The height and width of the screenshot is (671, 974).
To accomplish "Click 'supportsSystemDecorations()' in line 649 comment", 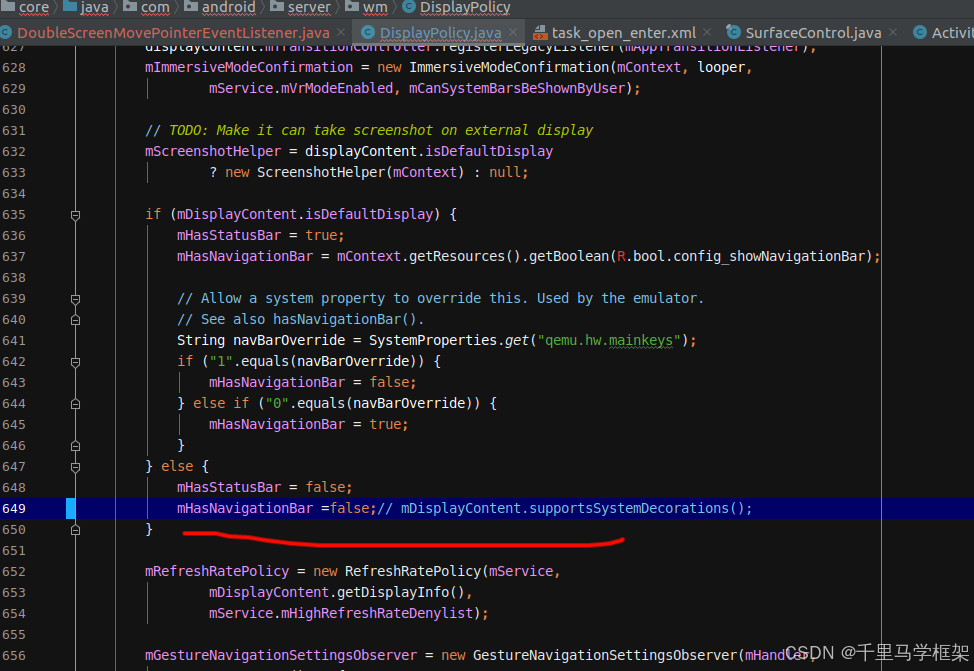I will pyautogui.click(x=637, y=508).
